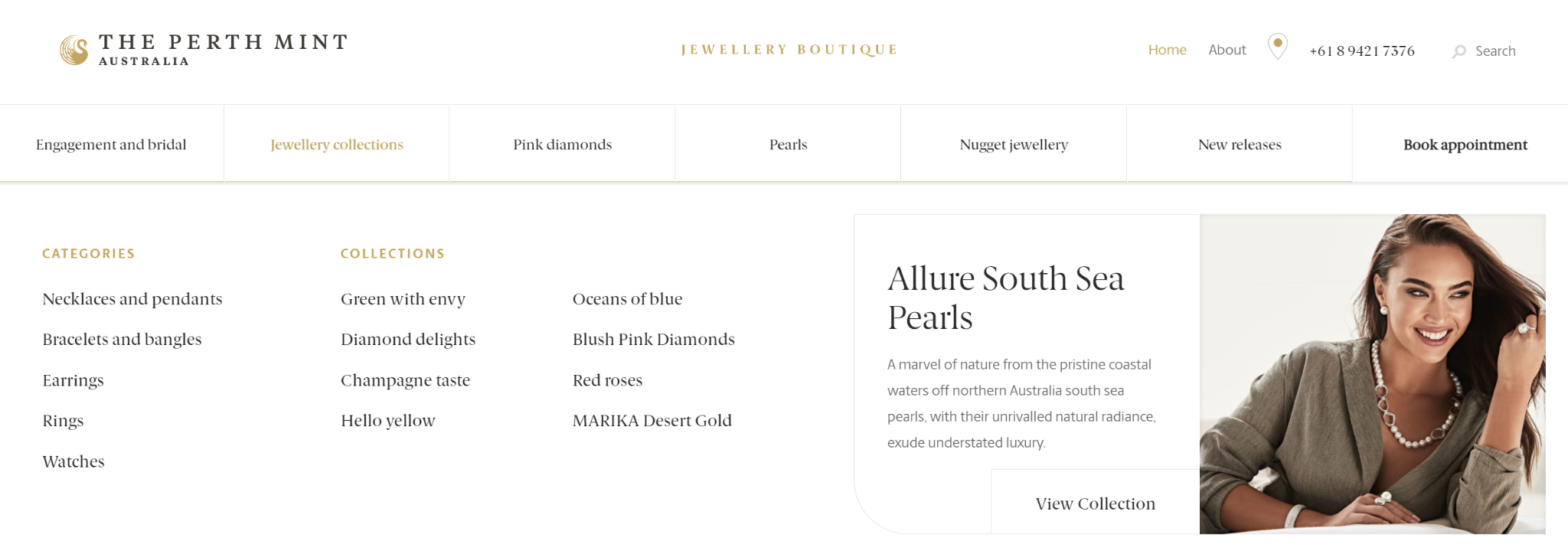This screenshot has height=560, width=1568.
Task: Call the +61 8 9421 7376 number
Action: pos(1361,51)
